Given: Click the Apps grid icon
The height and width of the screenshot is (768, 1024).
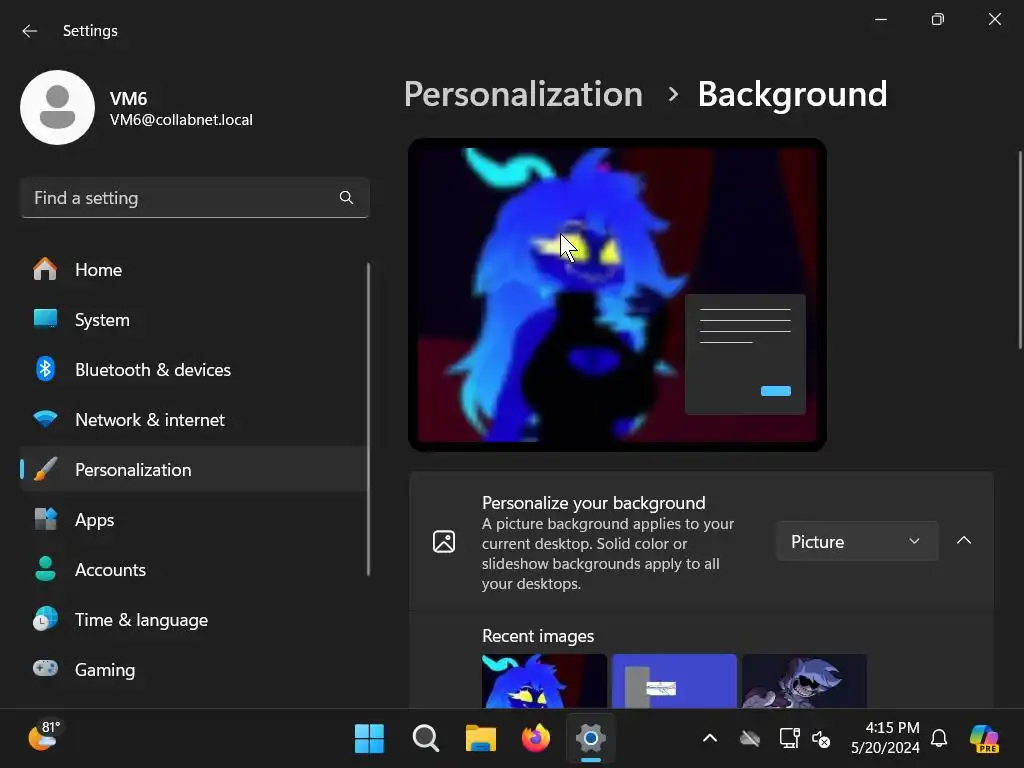Looking at the screenshot, I should point(45,519).
